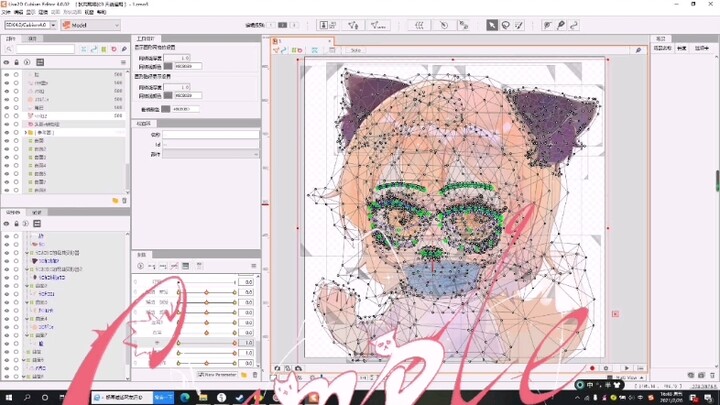Delete parameter using trash icon
Viewport: 720px width, 405px height.
click(x=254, y=374)
